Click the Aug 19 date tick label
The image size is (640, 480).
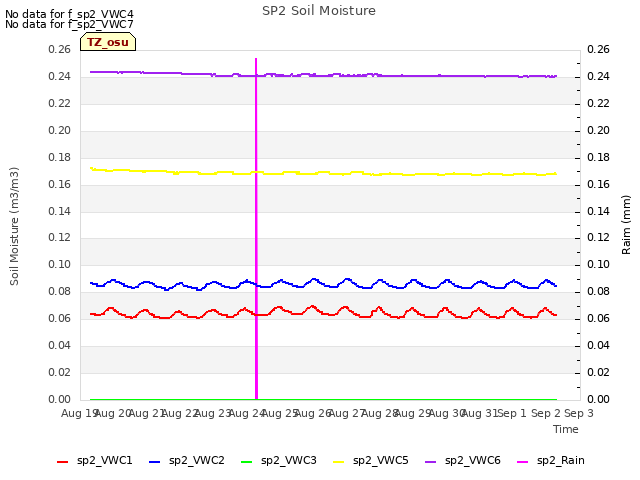78,413
